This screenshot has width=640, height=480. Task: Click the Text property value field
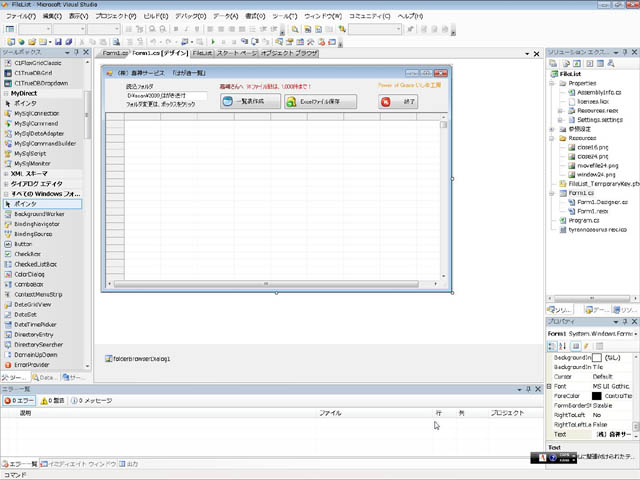point(611,435)
